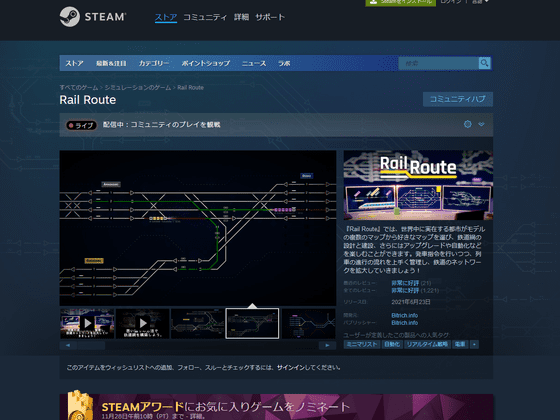560x420 pixels.
Task: Click the ミニマリスト tag
Action: point(362,344)
